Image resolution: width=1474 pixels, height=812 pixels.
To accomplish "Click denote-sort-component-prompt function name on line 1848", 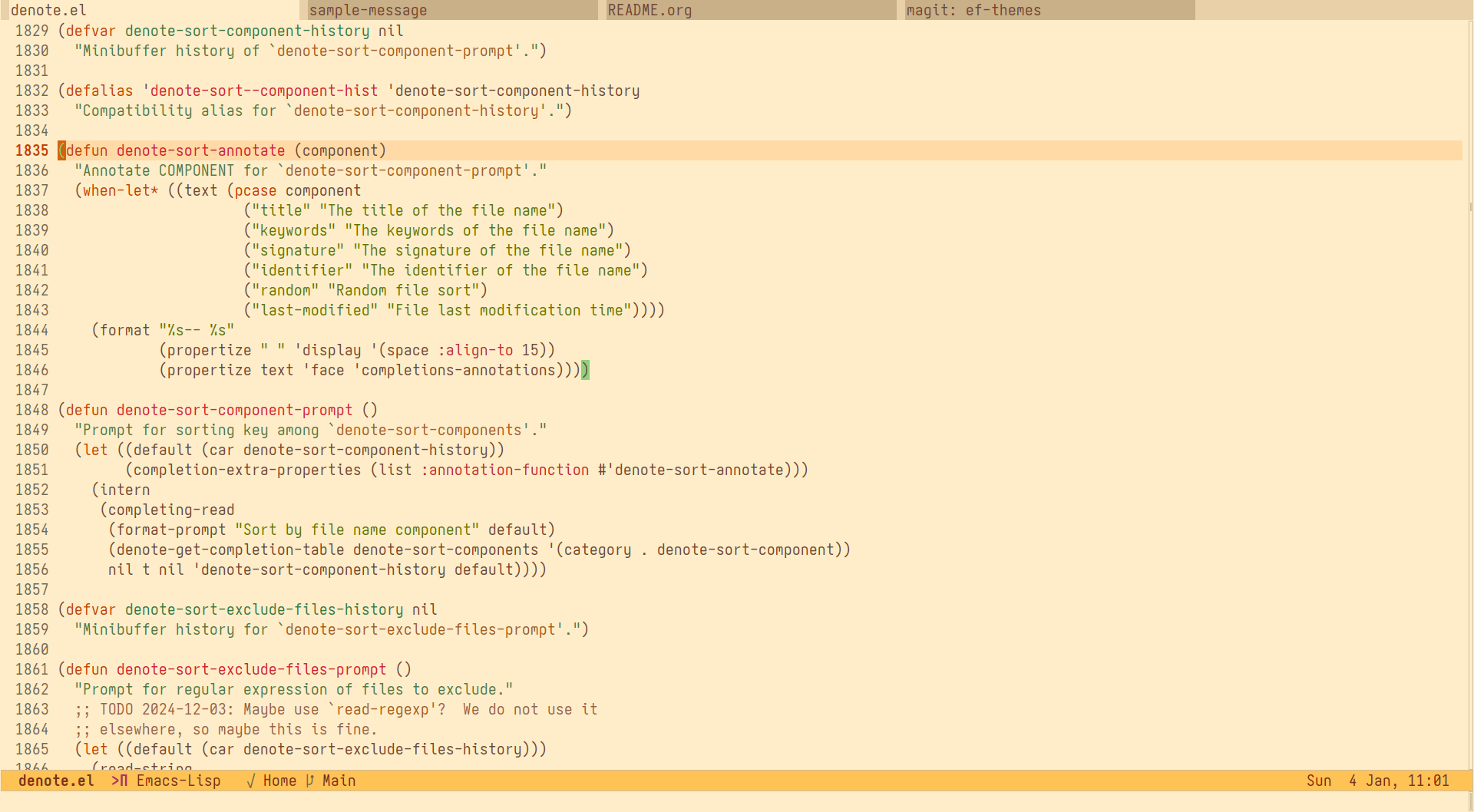I will (234, 410).
